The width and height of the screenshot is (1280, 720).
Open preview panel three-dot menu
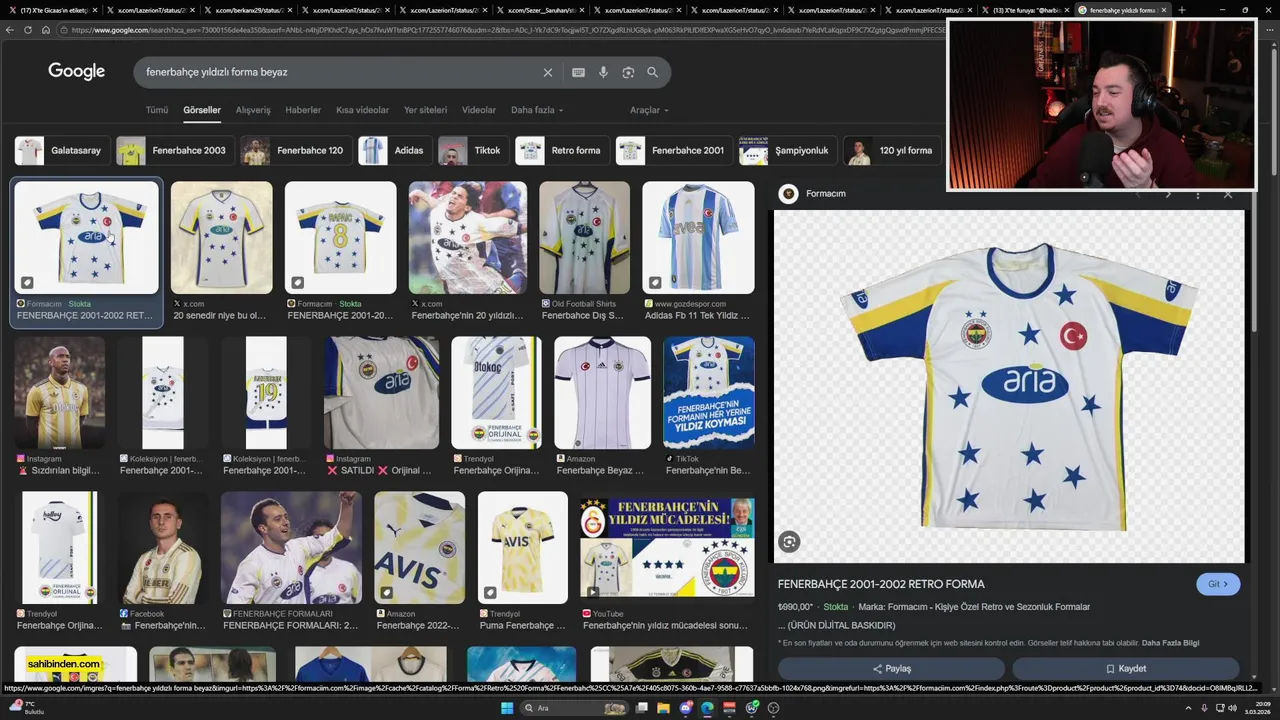(1198, 194)
